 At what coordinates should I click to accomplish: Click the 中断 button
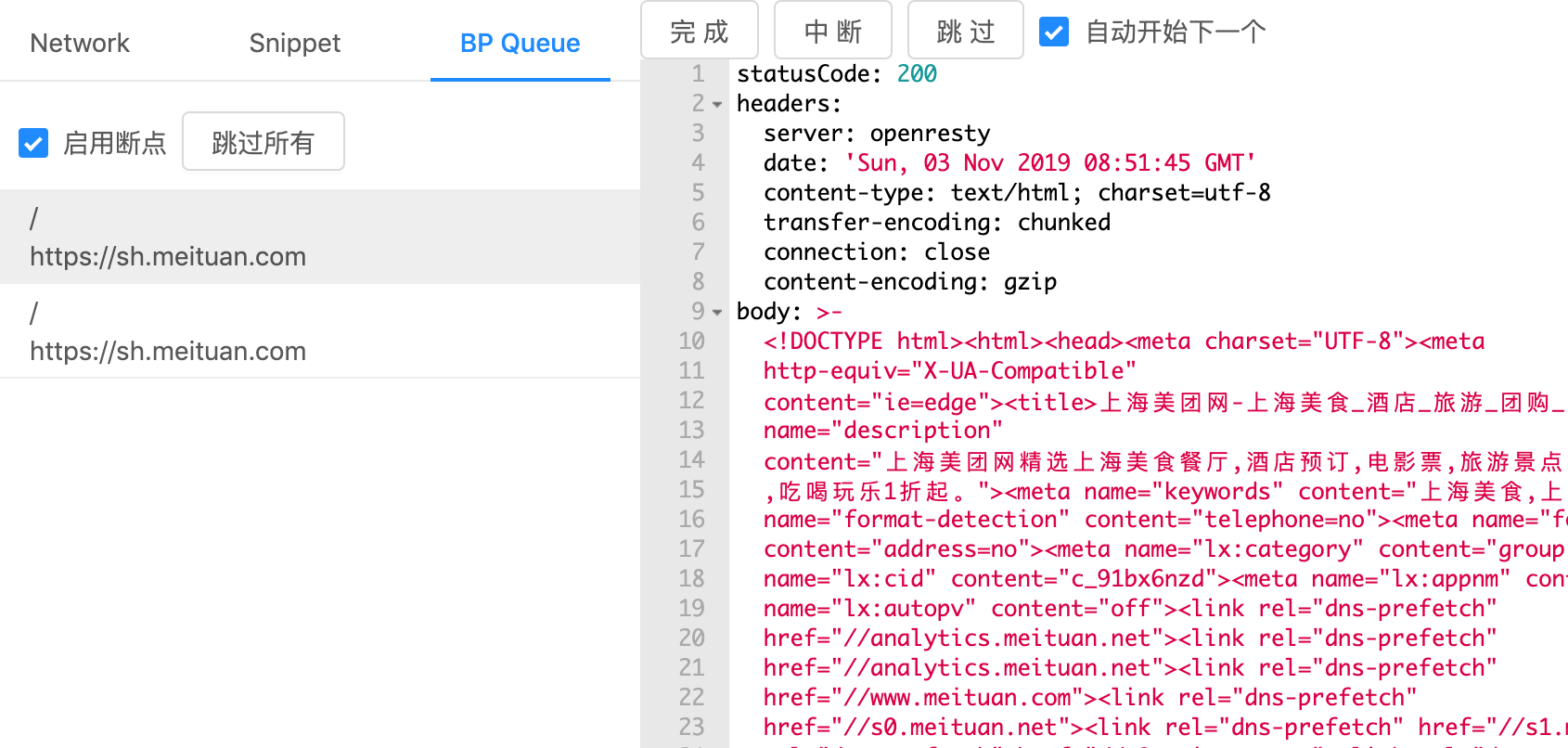tap(832, 32)
